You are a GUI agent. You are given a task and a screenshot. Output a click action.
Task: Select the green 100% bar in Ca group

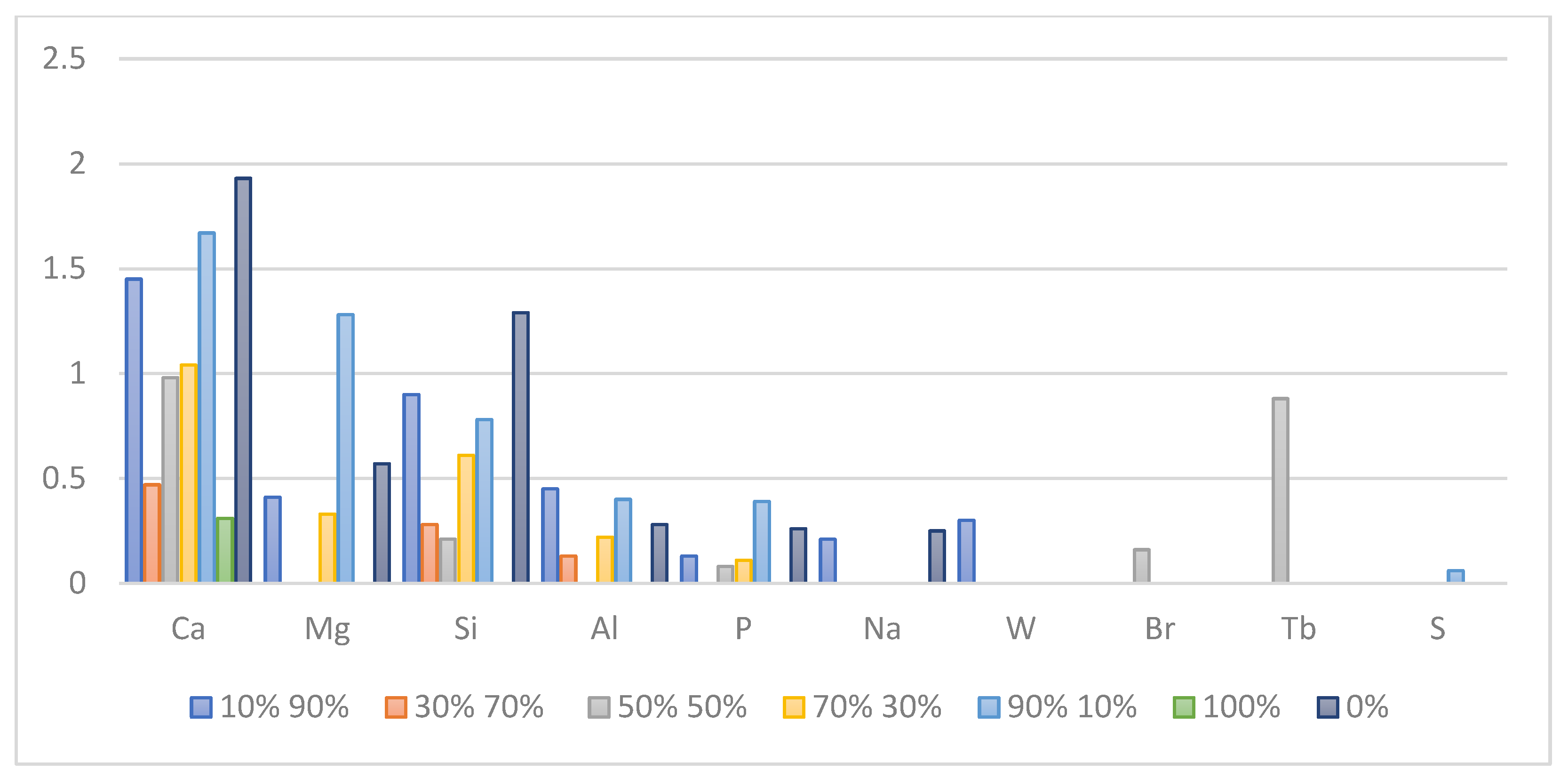tap(225, 550)
